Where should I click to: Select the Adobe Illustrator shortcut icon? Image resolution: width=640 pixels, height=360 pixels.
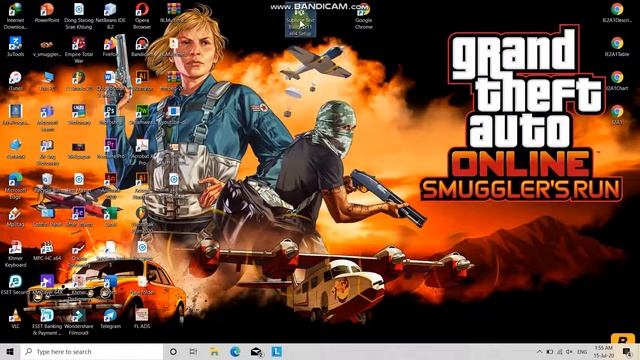(x=142, y=80)
